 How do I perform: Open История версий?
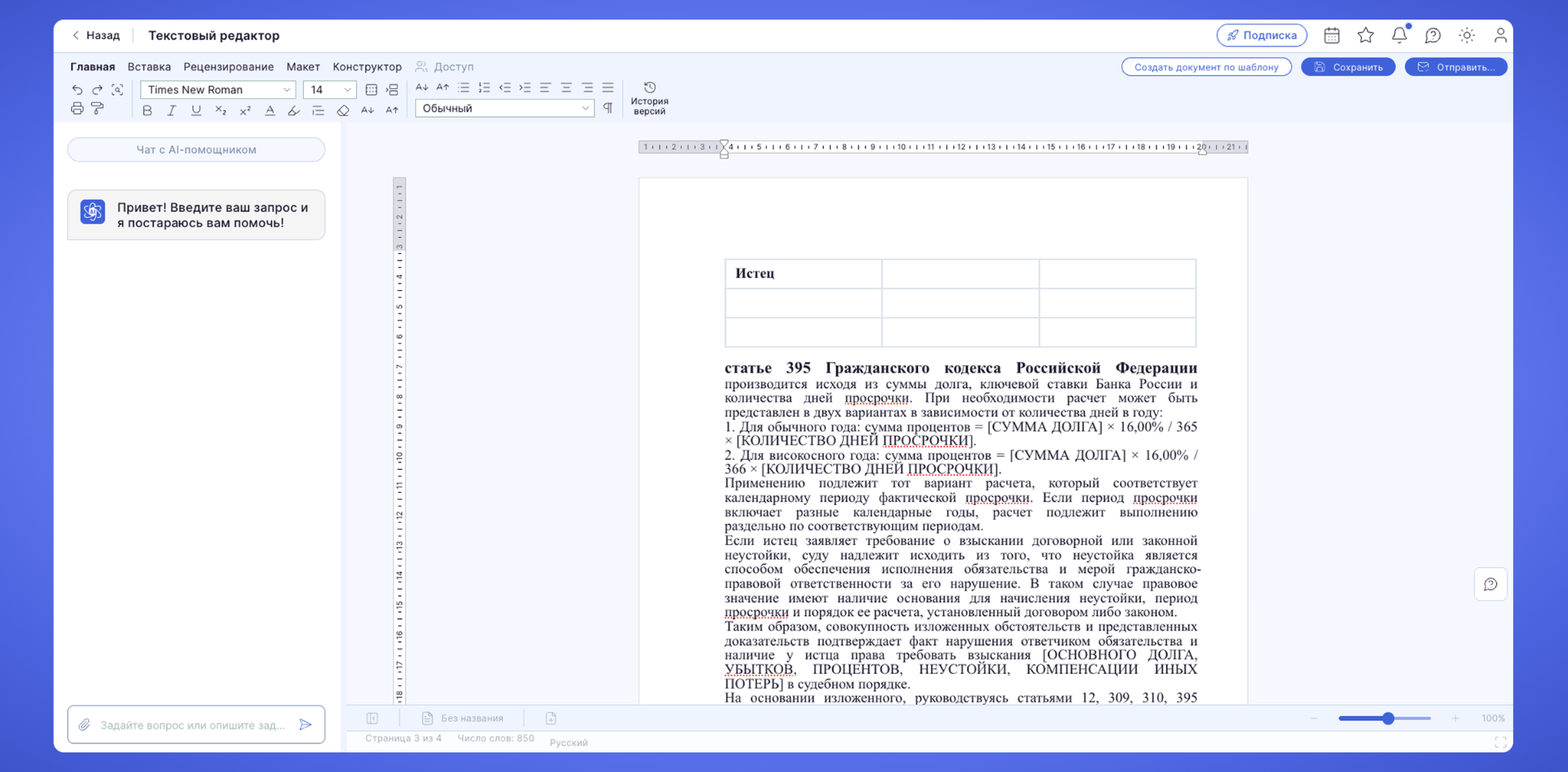[649, 98]
